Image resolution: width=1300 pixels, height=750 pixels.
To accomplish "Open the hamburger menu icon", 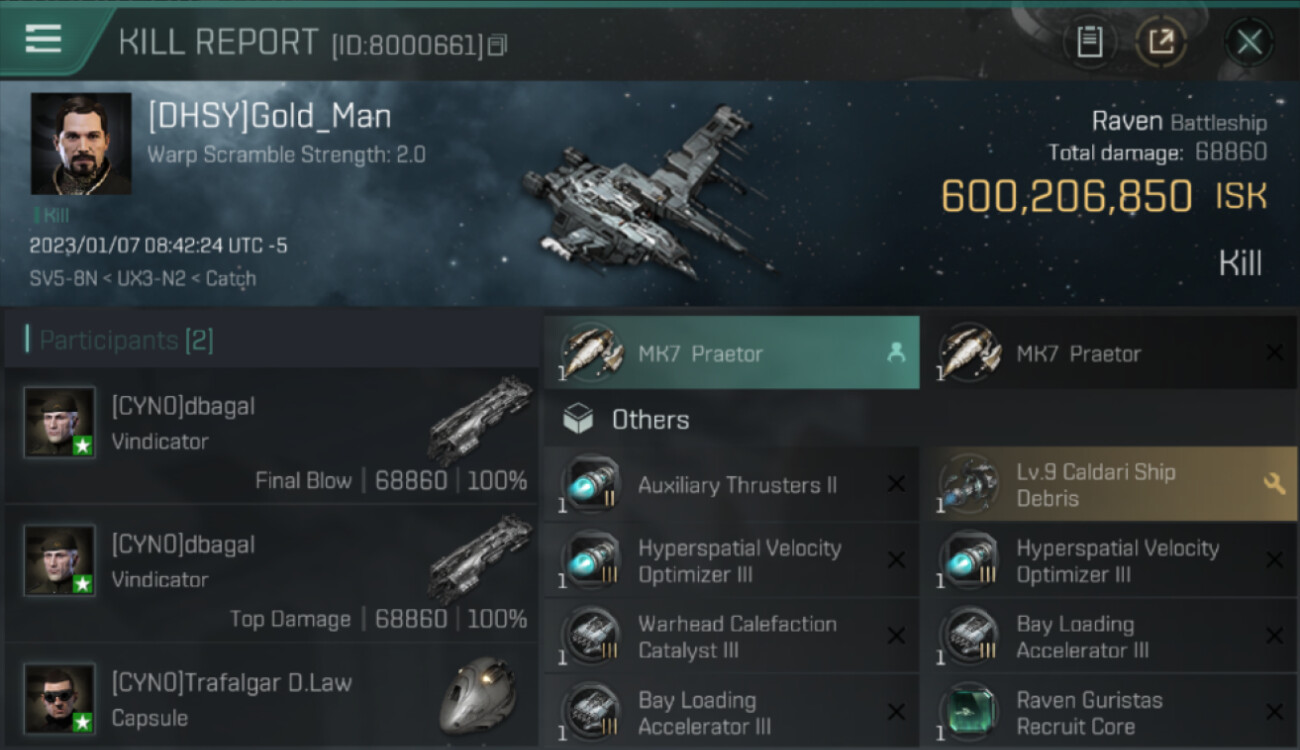I will point(43,39).
